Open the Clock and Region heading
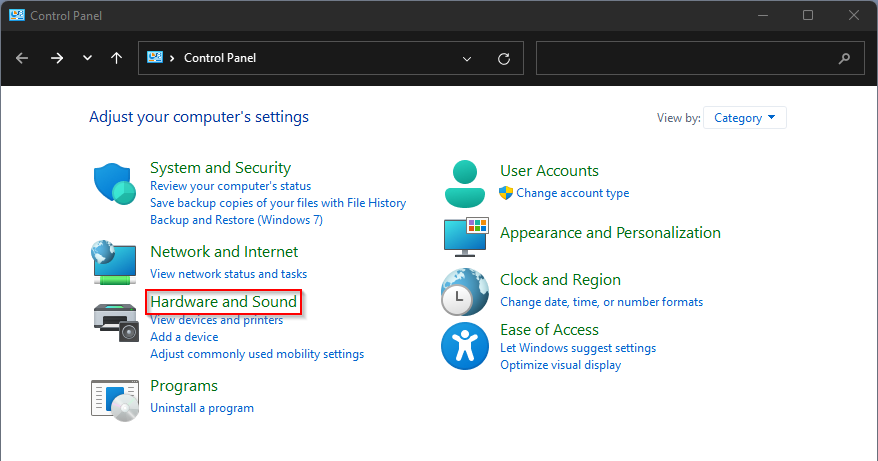The height and width of the screenshot is (461, 878). [561, 280]
